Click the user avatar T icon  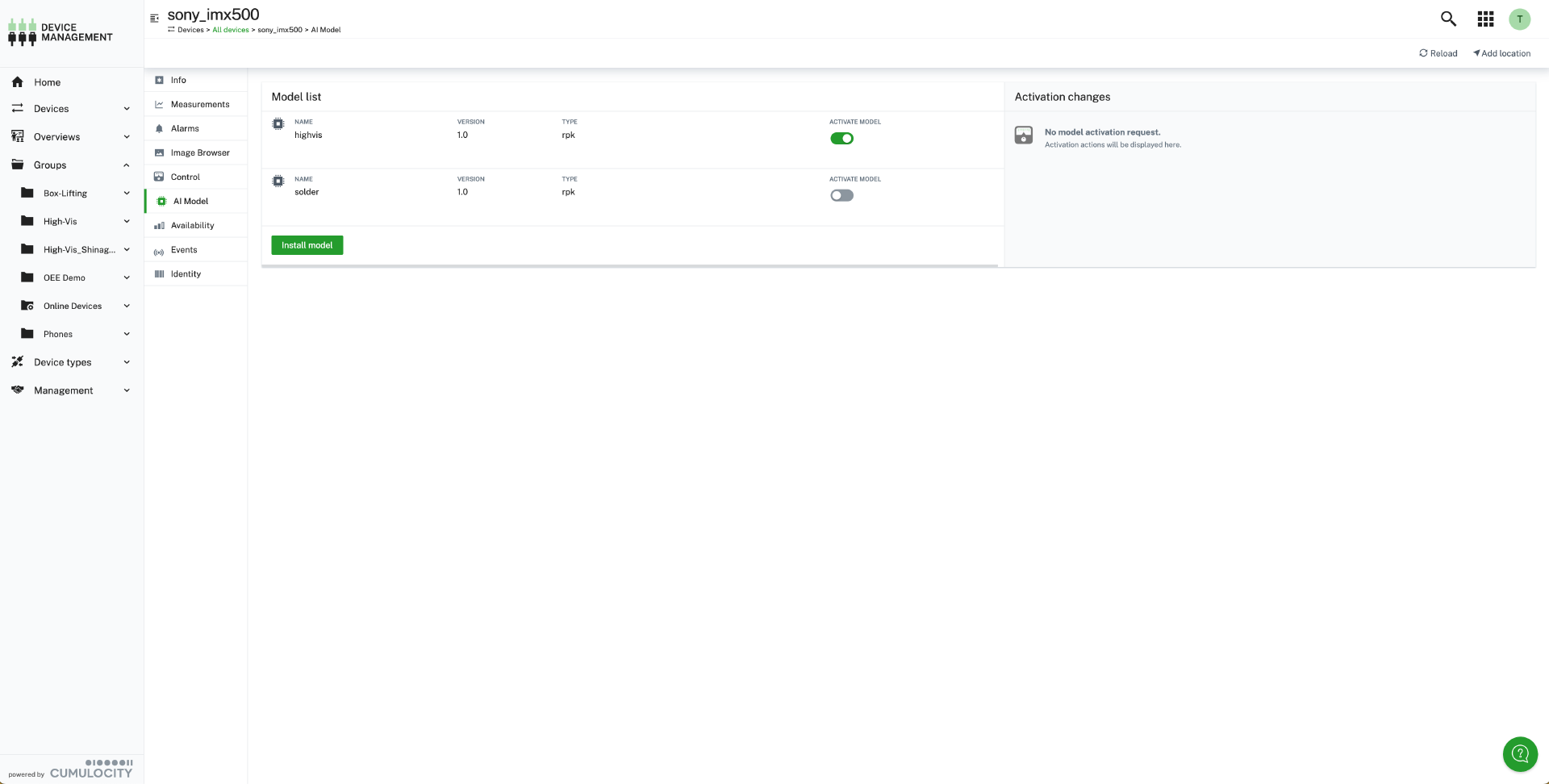click(1519, 19)
